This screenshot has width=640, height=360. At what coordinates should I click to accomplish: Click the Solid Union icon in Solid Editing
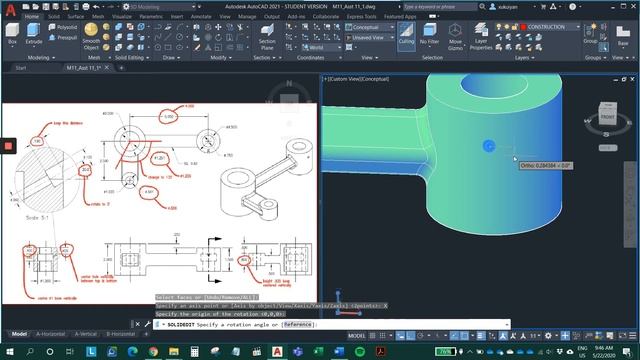click(119, 27)
